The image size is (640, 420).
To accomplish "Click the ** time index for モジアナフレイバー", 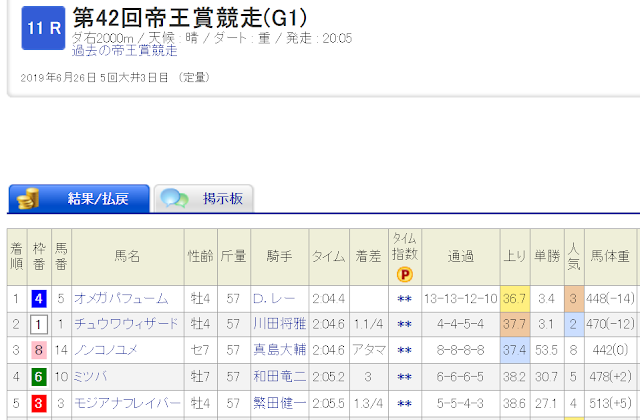I will 404,404.
